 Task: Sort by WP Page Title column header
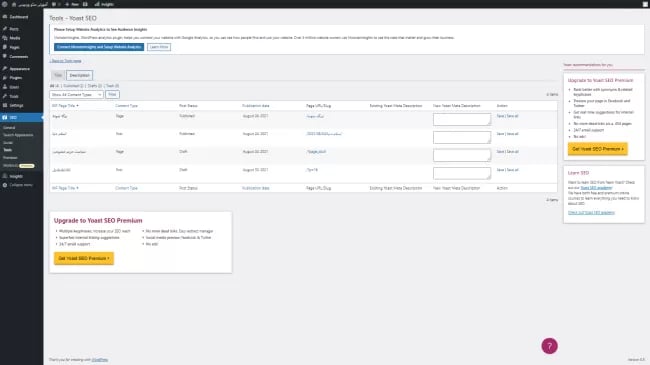(65, 106)
